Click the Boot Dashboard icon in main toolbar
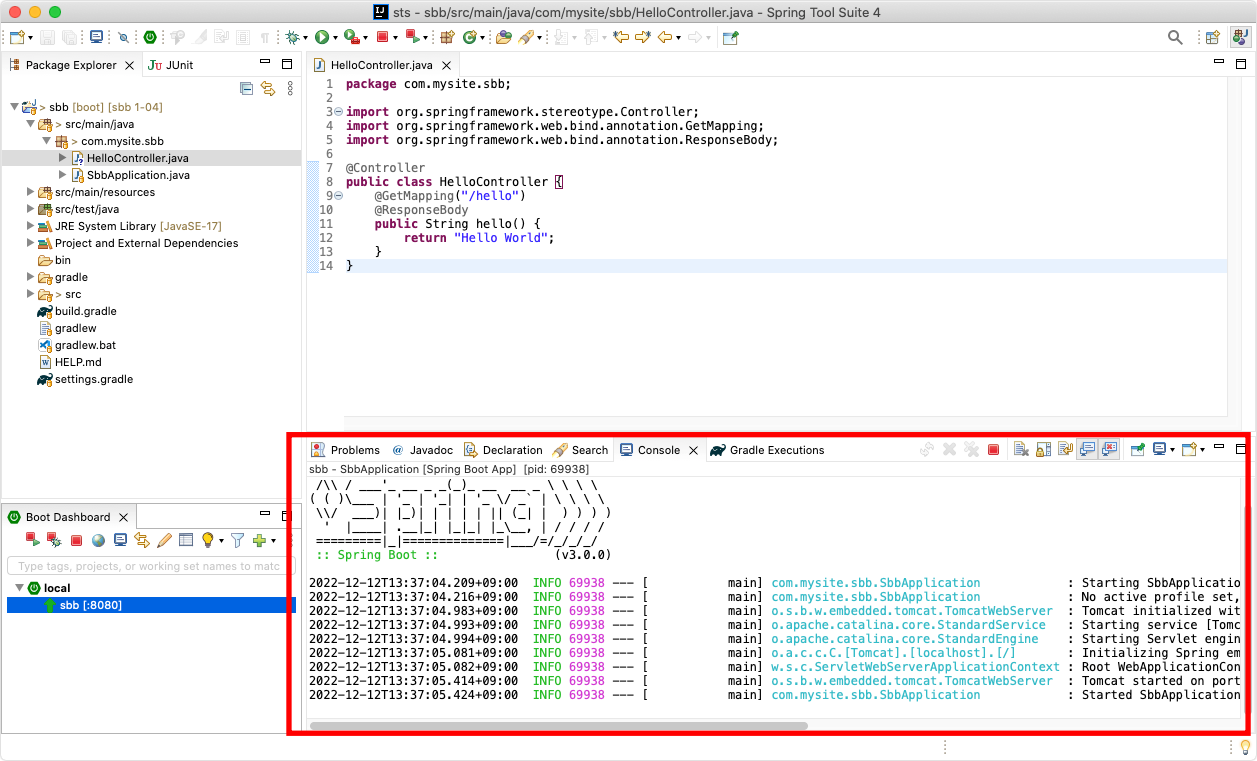This screenshot has width=1257, height=761. click(149, 37)
